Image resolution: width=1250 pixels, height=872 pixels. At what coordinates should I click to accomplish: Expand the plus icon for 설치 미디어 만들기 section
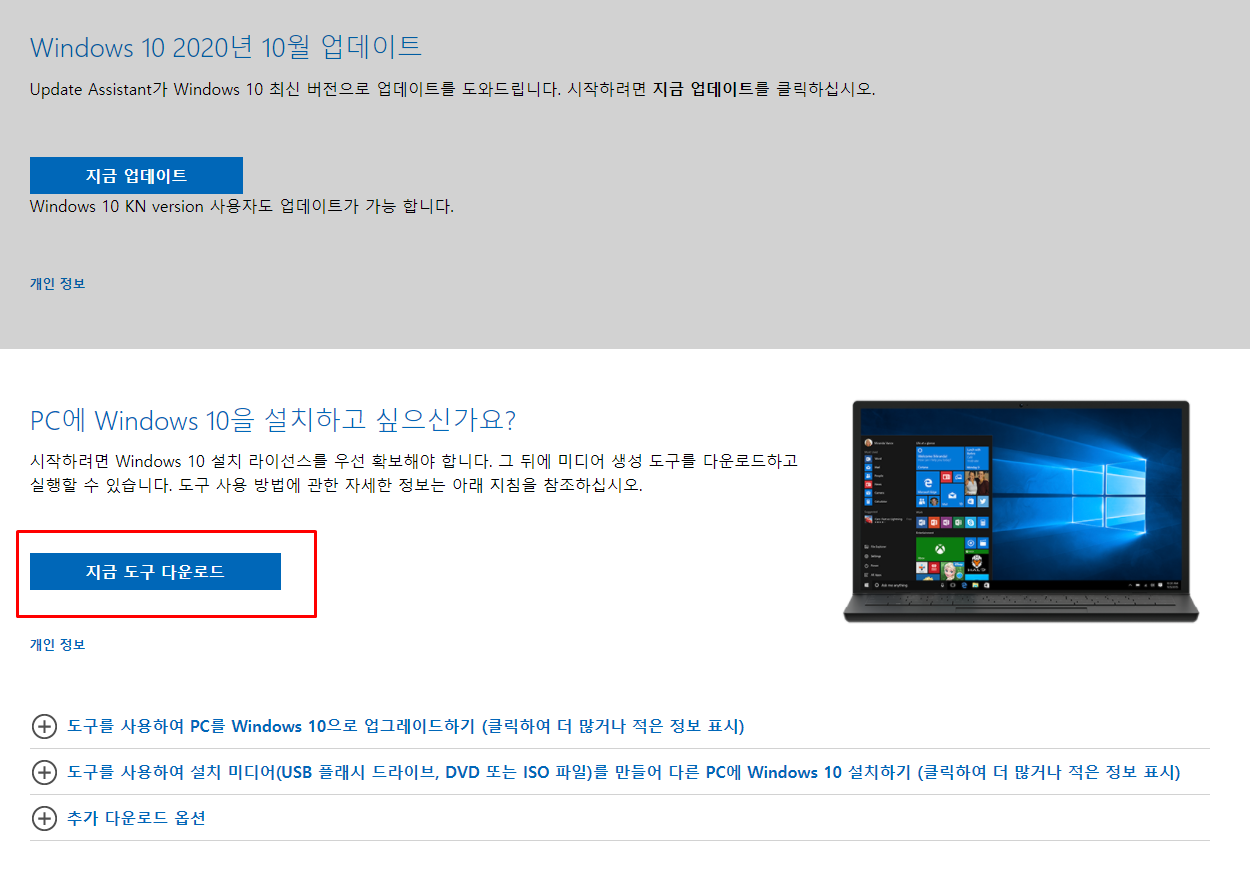click(x=44, y=772)
